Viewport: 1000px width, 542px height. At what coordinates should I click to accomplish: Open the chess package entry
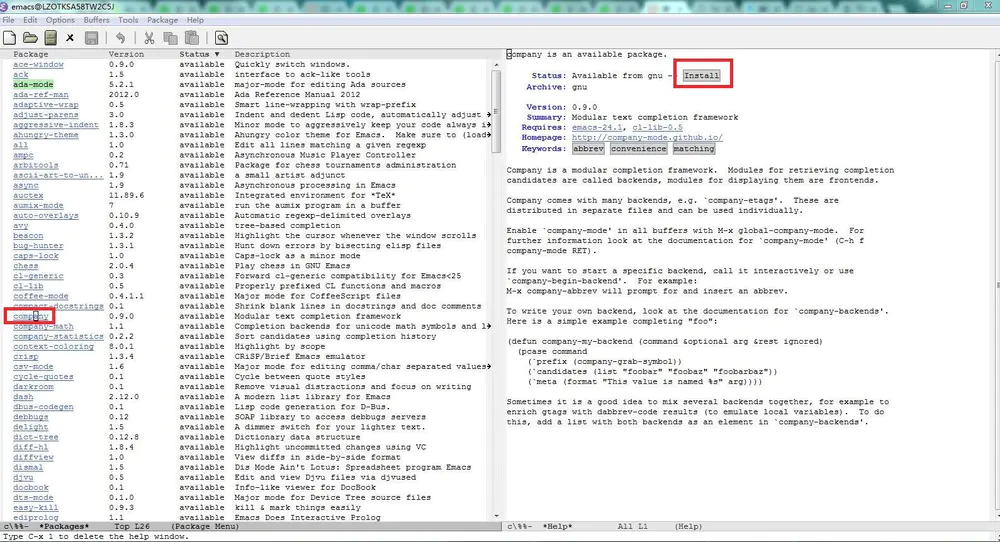point(26,266)
